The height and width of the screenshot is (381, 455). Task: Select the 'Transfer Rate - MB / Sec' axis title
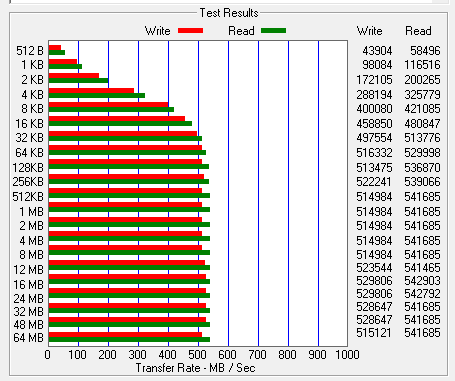[x=195, y=368]
